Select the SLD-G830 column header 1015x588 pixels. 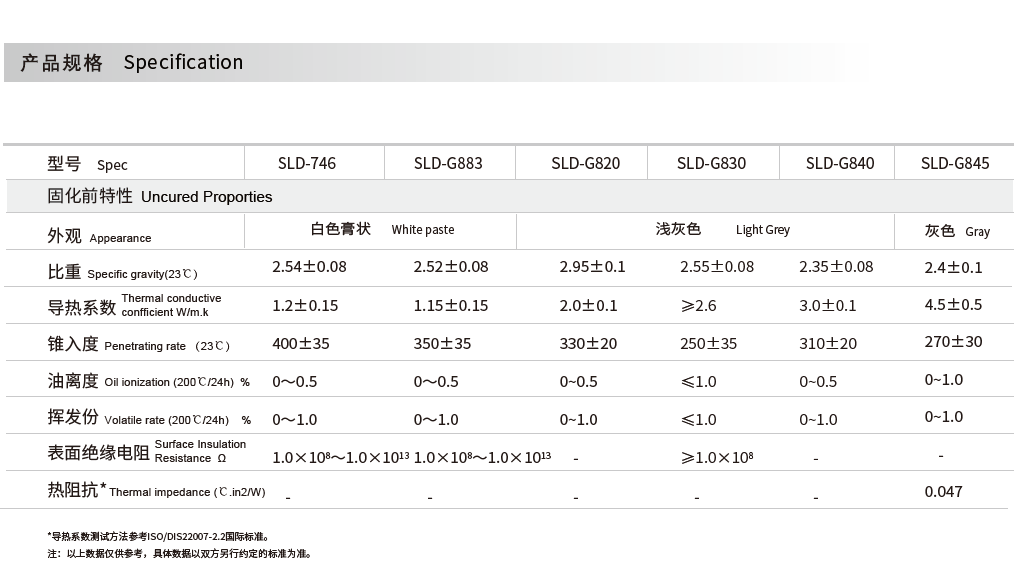tap(711, 163)
